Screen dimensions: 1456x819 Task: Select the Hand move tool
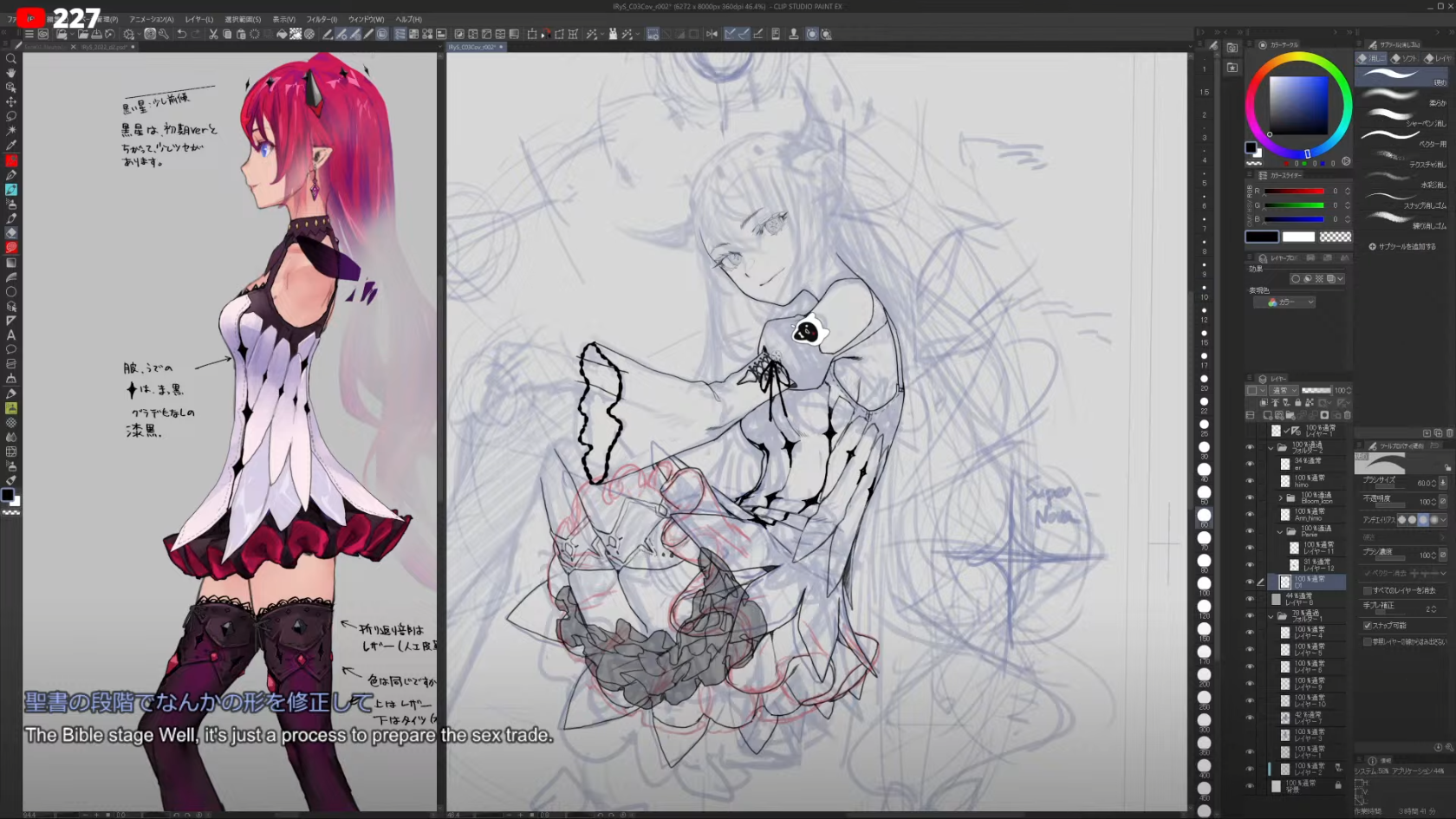(11, 74)
